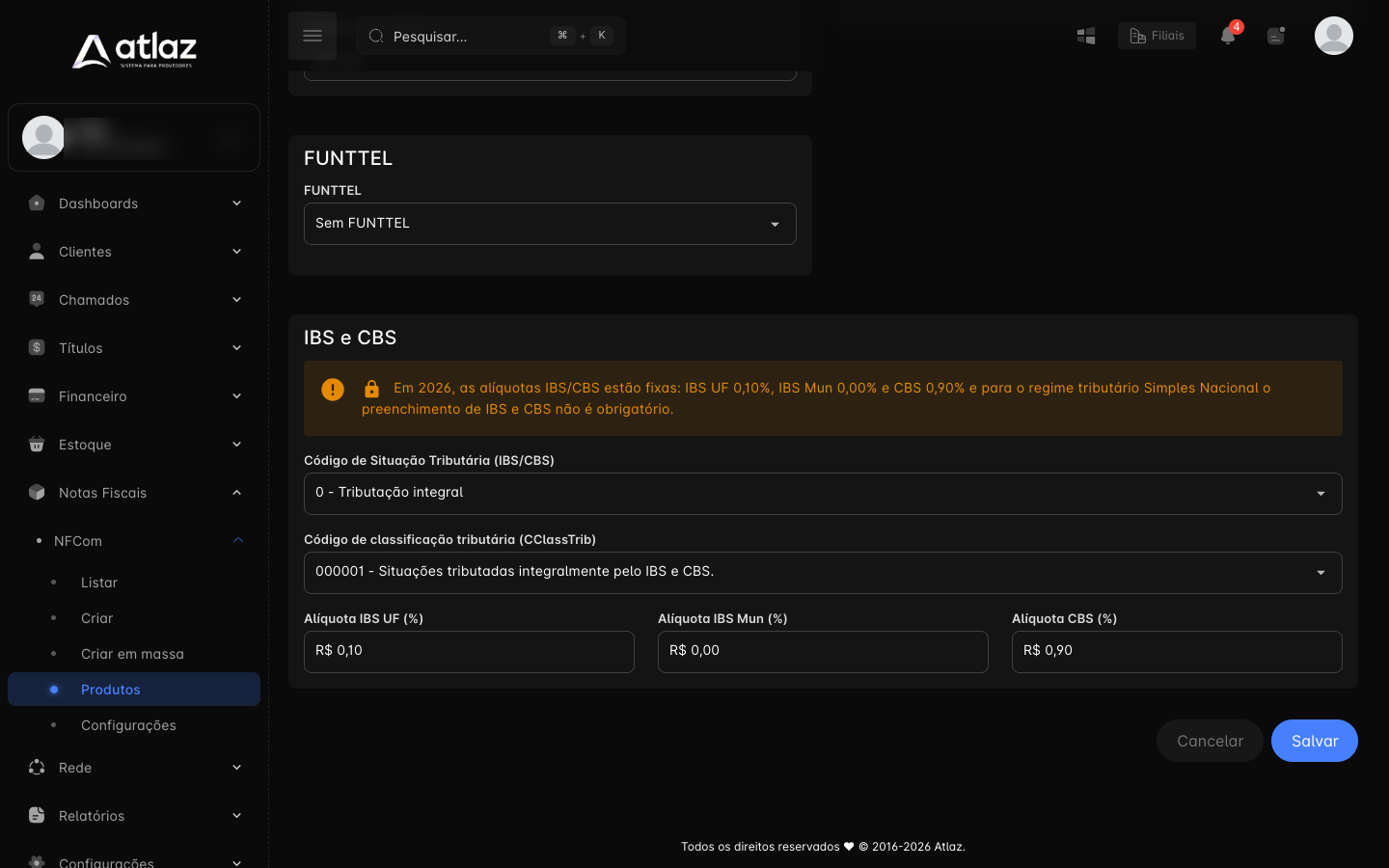Toggle the hamburger sidebar menu button
Viewport: 1389px width, 868px height.
(313, 36)
